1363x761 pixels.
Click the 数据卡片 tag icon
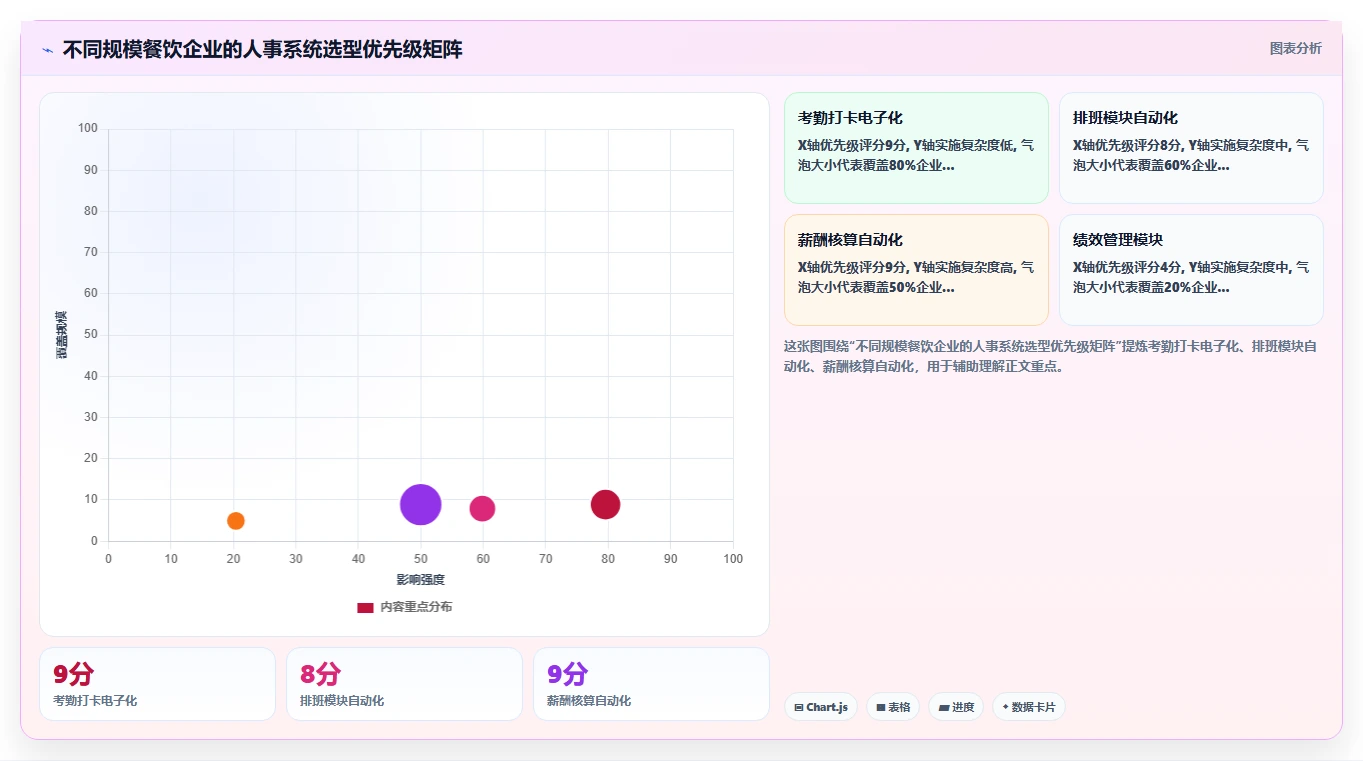pyautogui.click(x=1006, y=707)
